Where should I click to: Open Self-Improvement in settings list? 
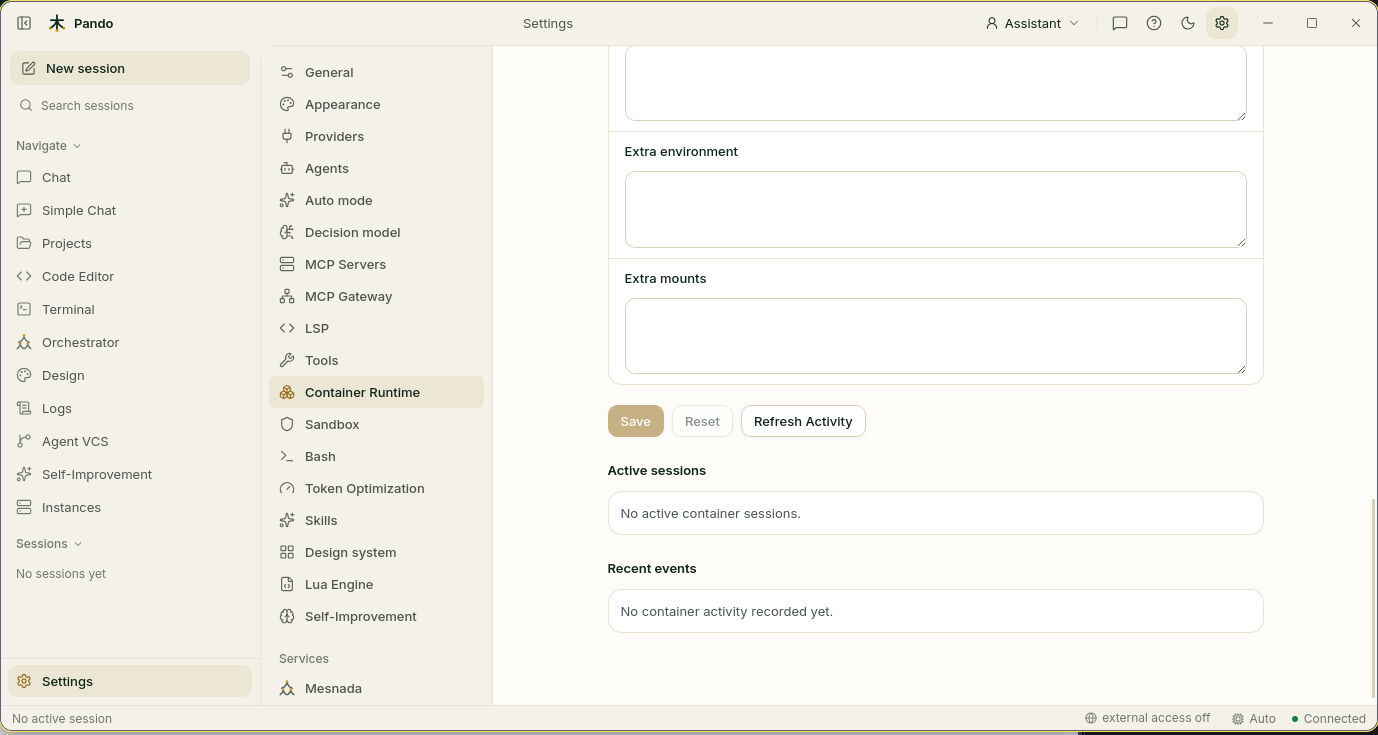(x=376, y=616)
